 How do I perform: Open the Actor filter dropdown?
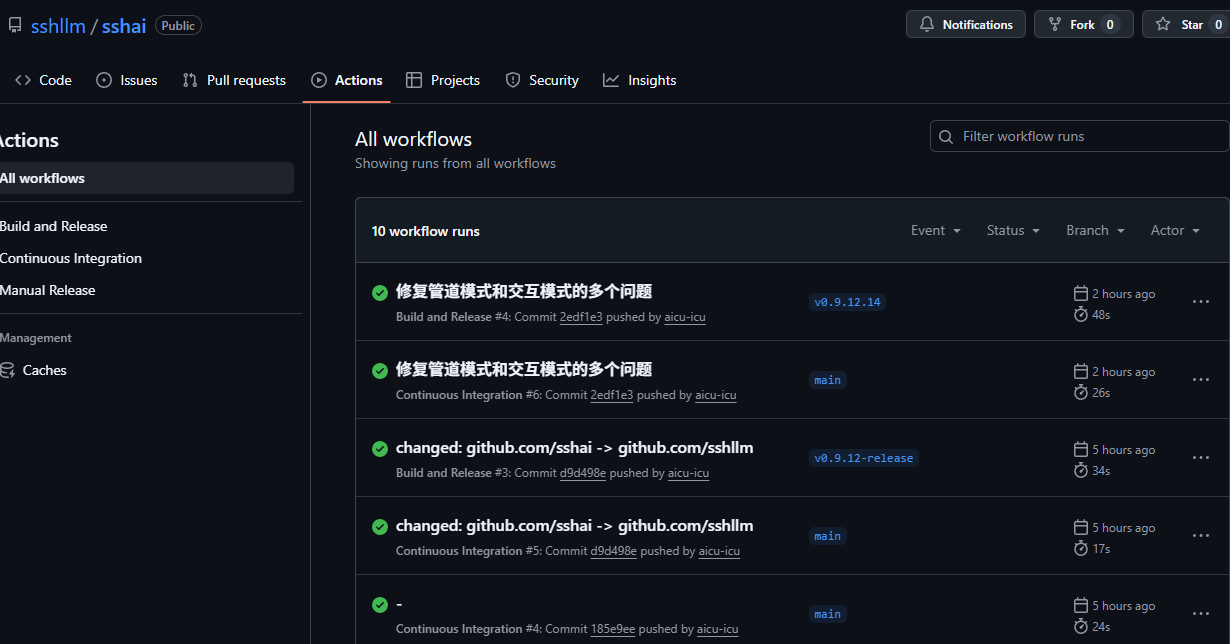point(1174,230)
